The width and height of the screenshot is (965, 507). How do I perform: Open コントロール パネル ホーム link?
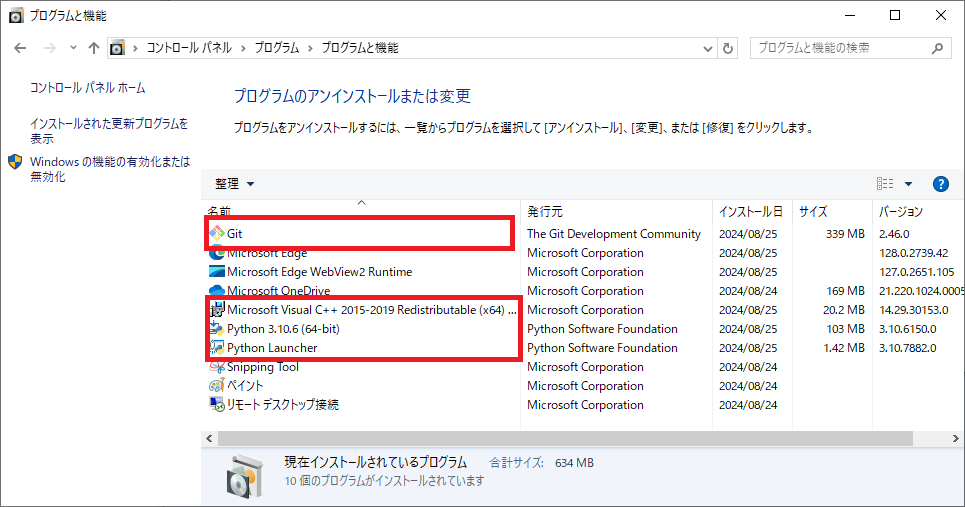(x=87, y=88)
